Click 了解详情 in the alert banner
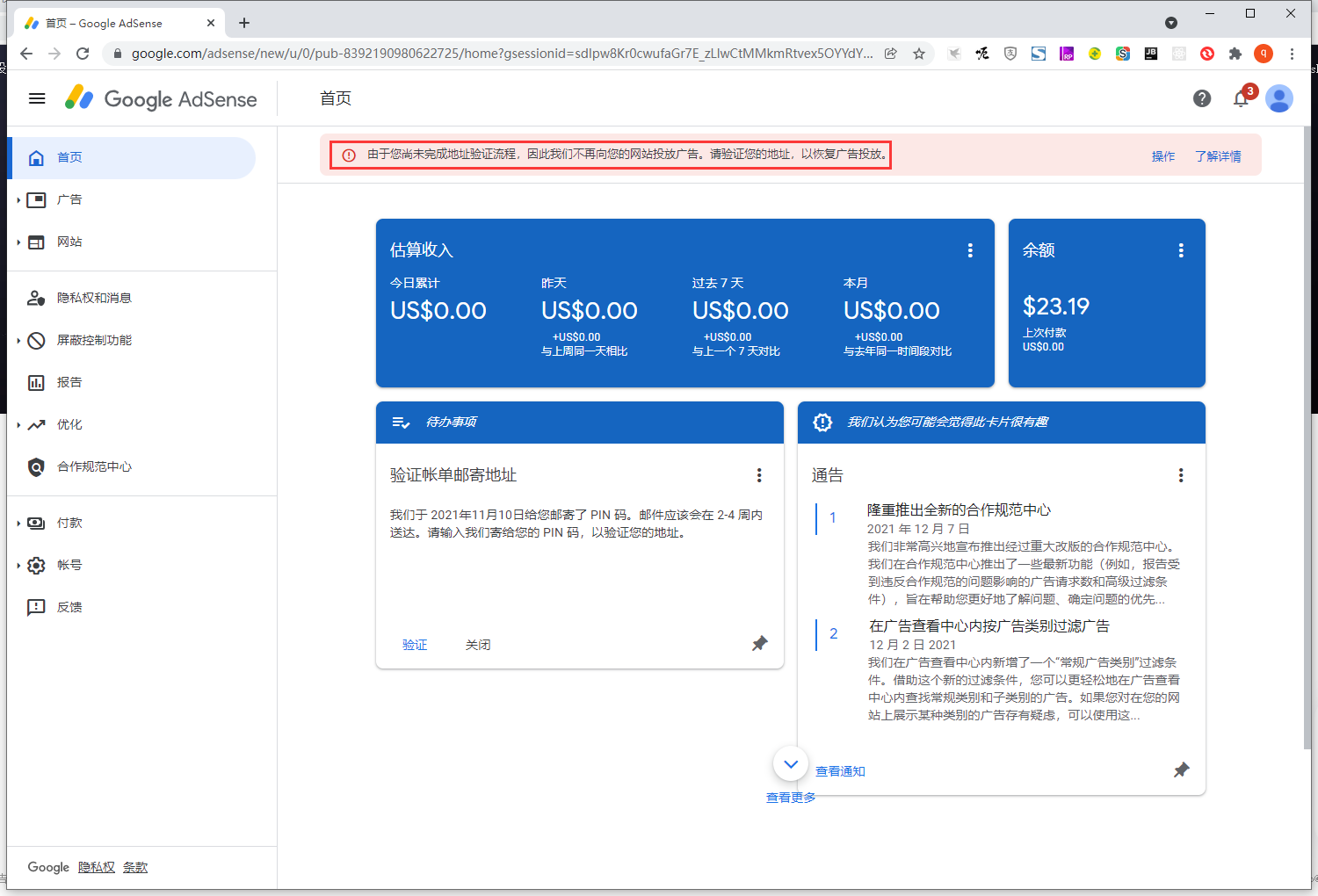Viewport: 1318px width, 896px height. (x=1218, y=156)
